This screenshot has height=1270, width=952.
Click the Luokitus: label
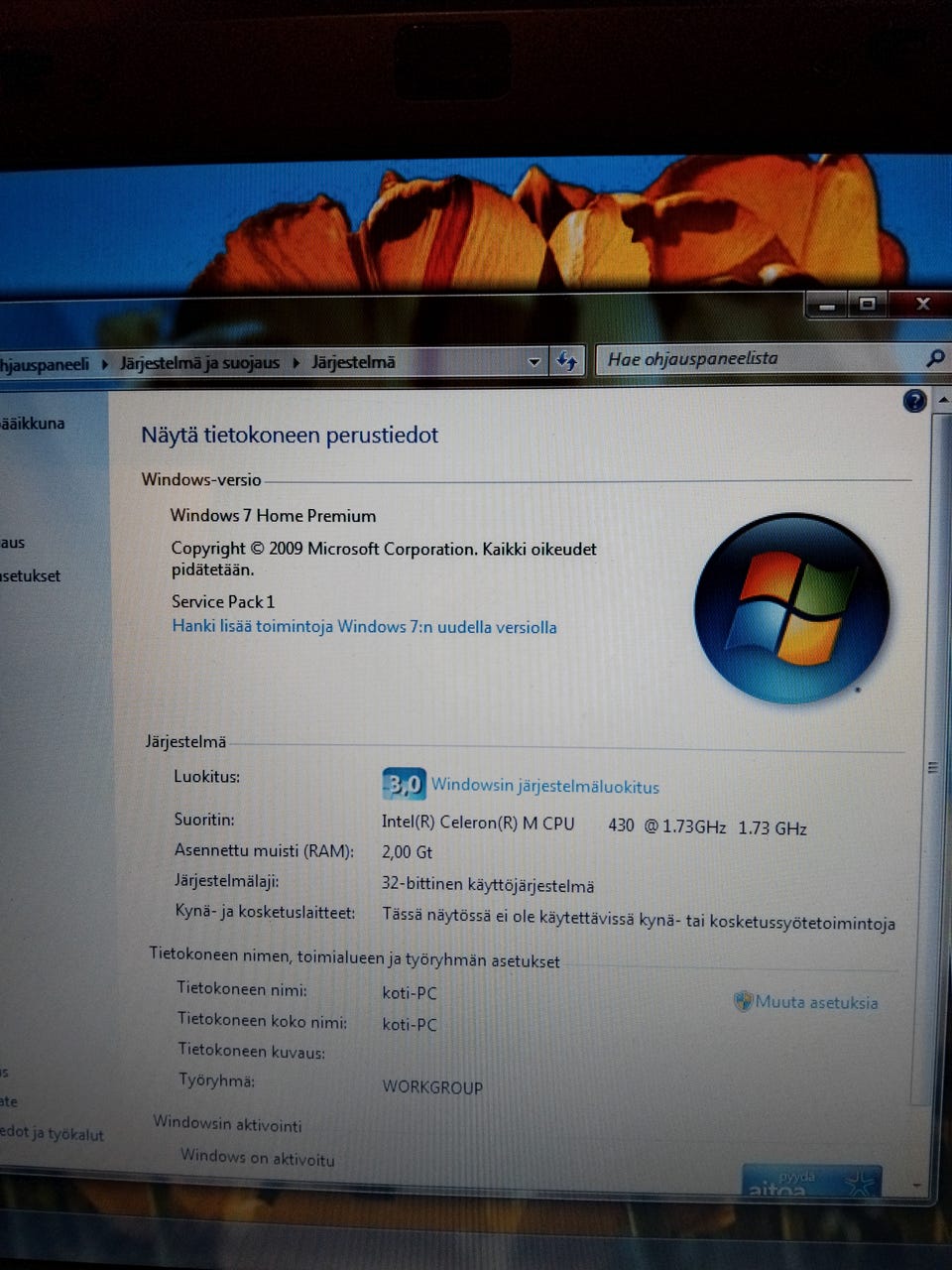(207, 776)
